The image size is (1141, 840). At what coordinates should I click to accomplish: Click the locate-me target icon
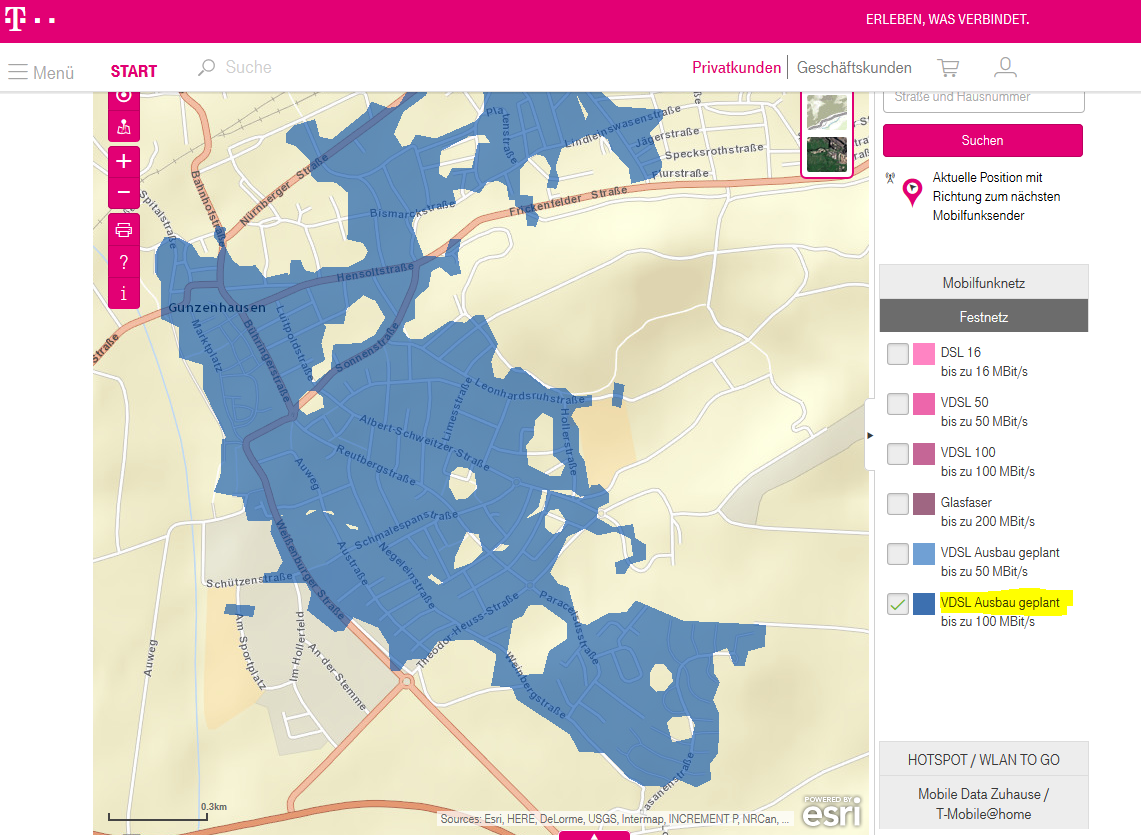pos(124,97)
